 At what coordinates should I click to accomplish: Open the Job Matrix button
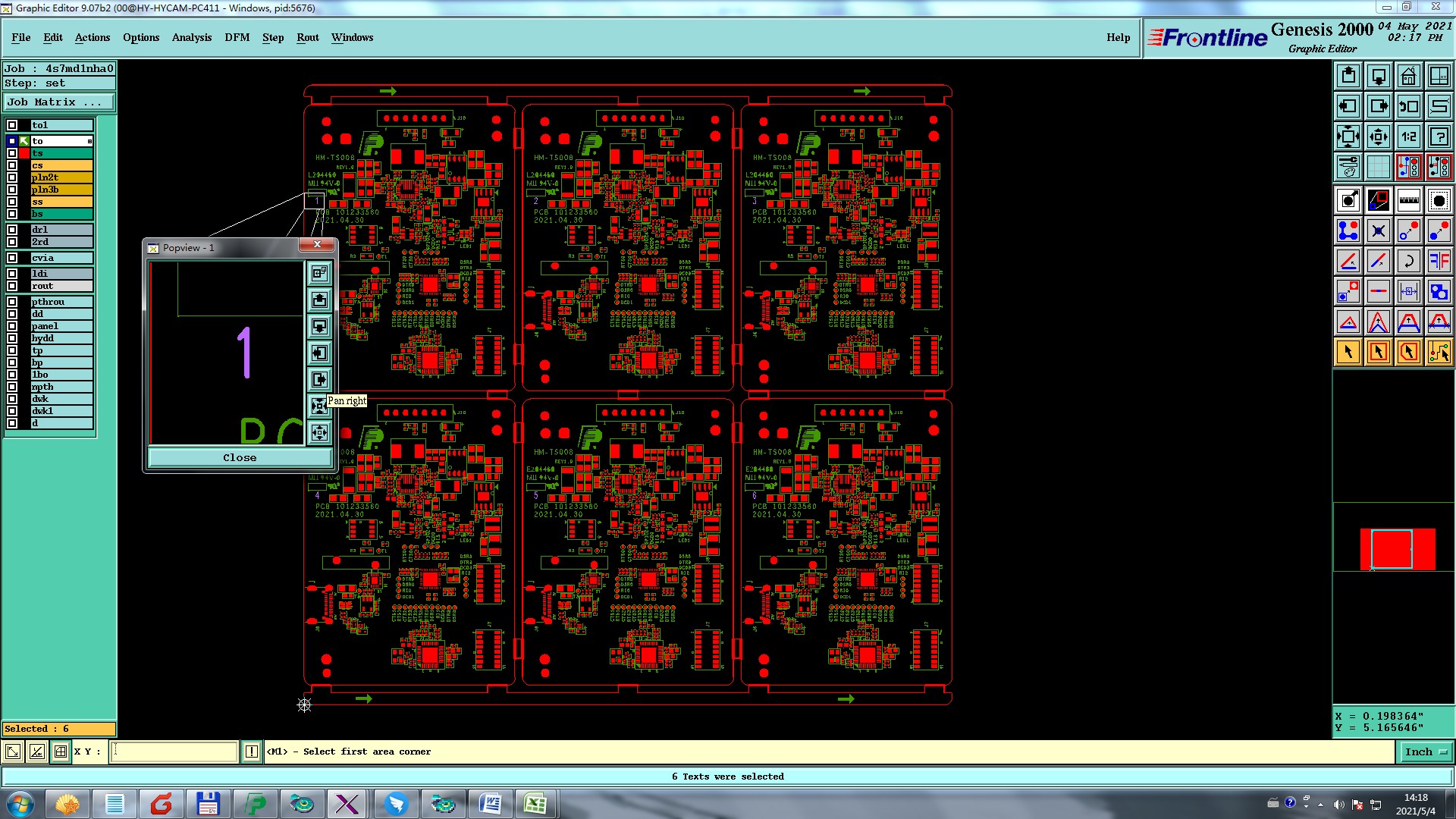(x=59, y=102)
